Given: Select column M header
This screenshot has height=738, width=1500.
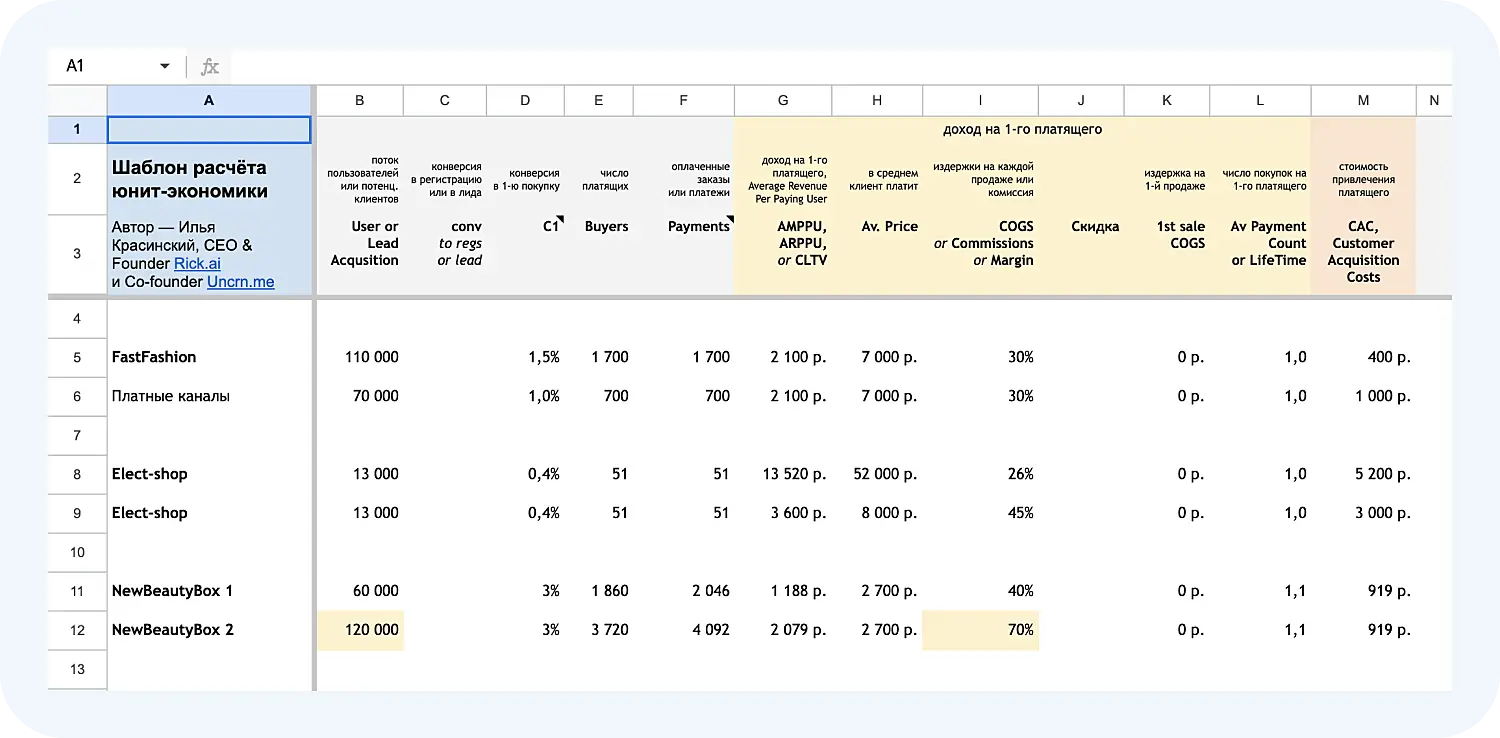Looking at the screenshot, I should (x=1363, y=100).
